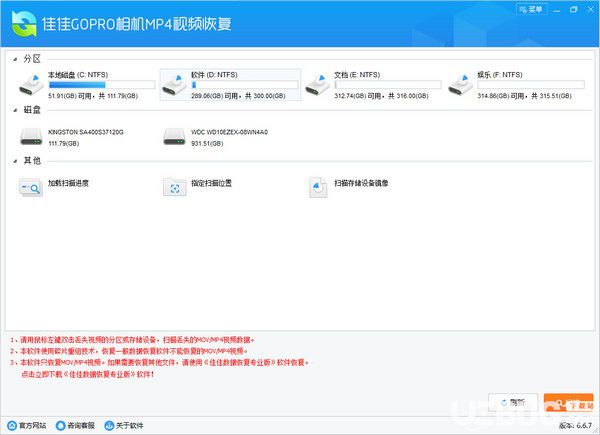Select the 娱乐 F: NTFS partition icon

pyautogui.click(x=461, y=85)
